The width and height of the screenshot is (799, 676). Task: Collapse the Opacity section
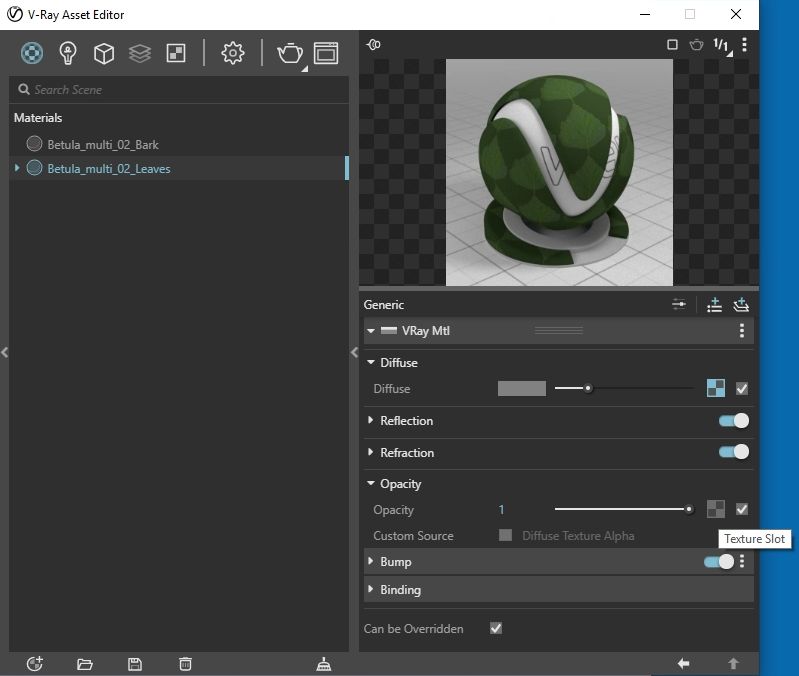(x=371, y=484)
